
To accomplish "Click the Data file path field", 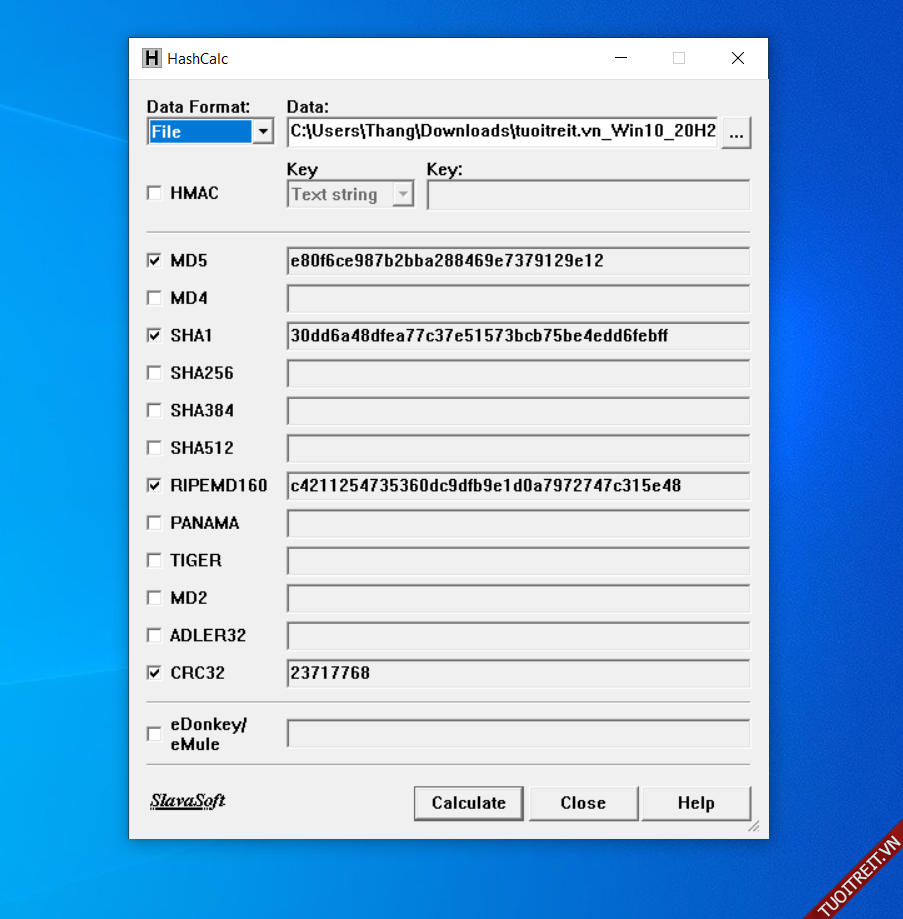I will pos(502,132).
